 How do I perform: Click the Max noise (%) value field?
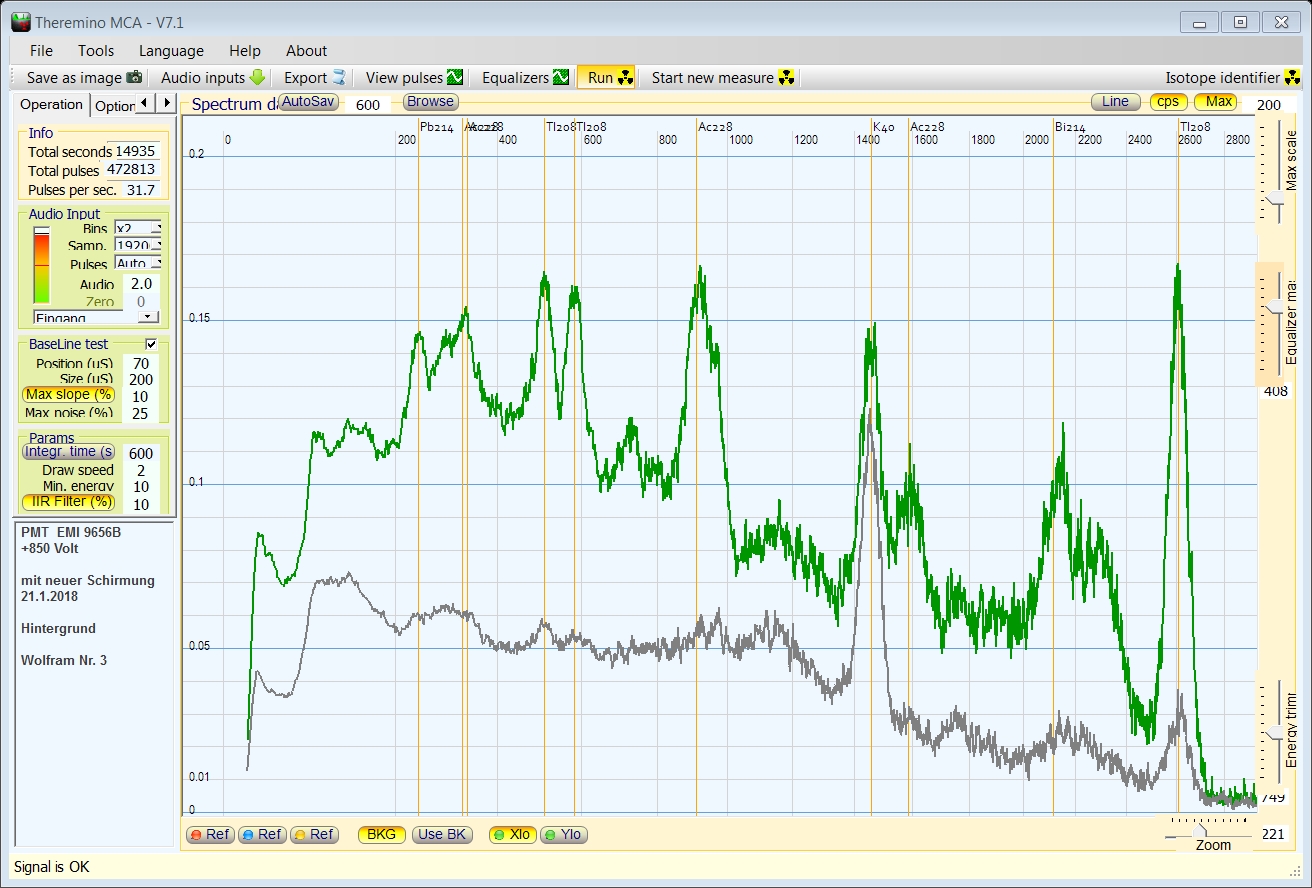coord(140,413)
